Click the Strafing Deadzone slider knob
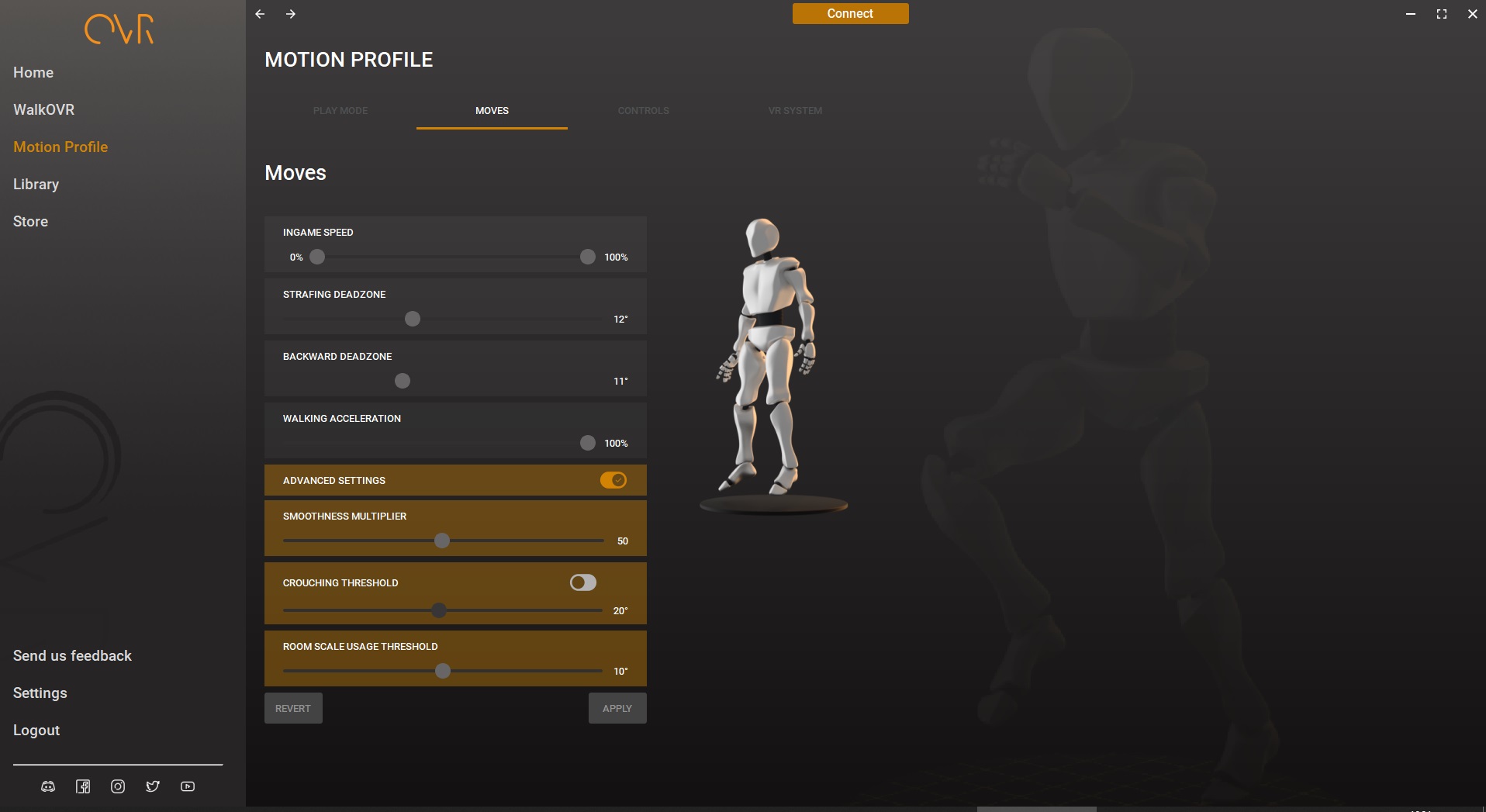1486x812 pixels. coord(413,319)
